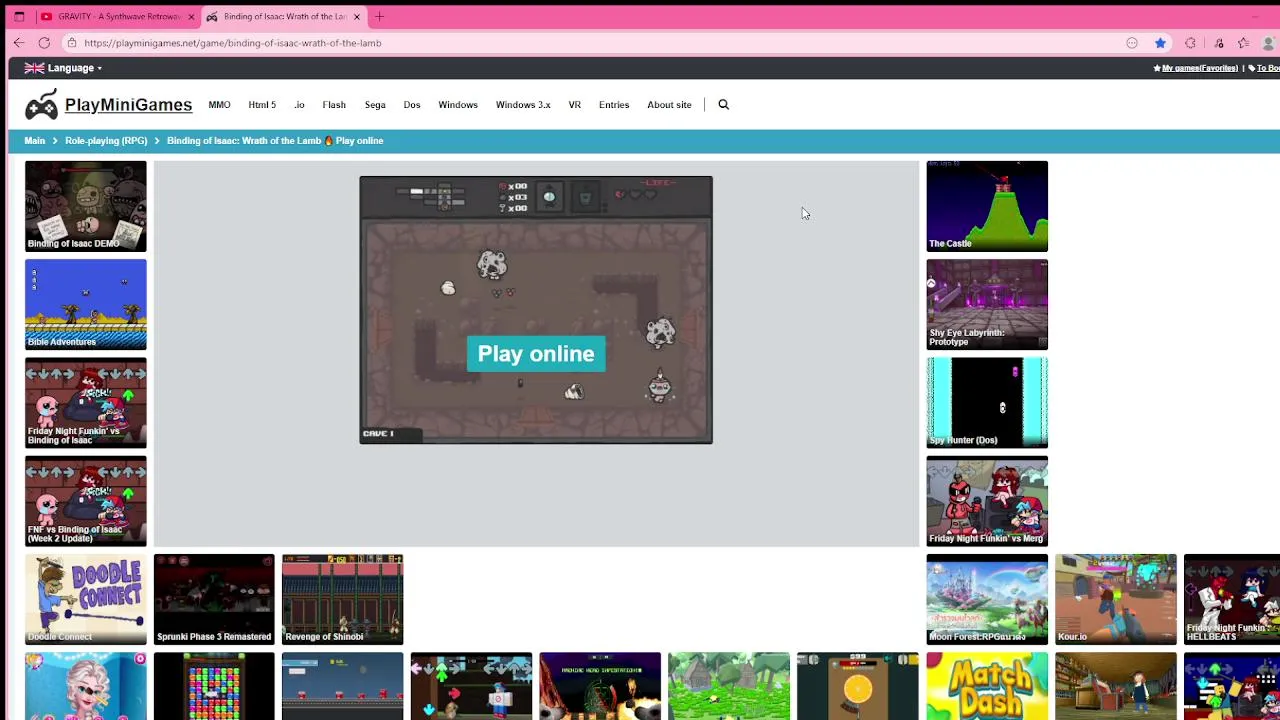Open Binding of Isaac DEMO thumbnail
Screen dimensions: 1280x720
tap(86, 206)
